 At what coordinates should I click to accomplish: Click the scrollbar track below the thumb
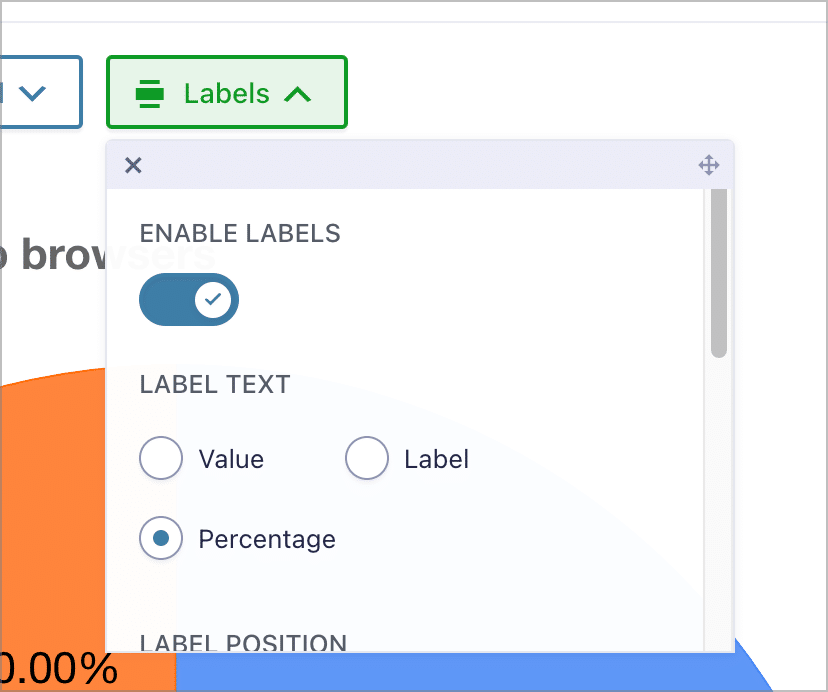[719, 504]
